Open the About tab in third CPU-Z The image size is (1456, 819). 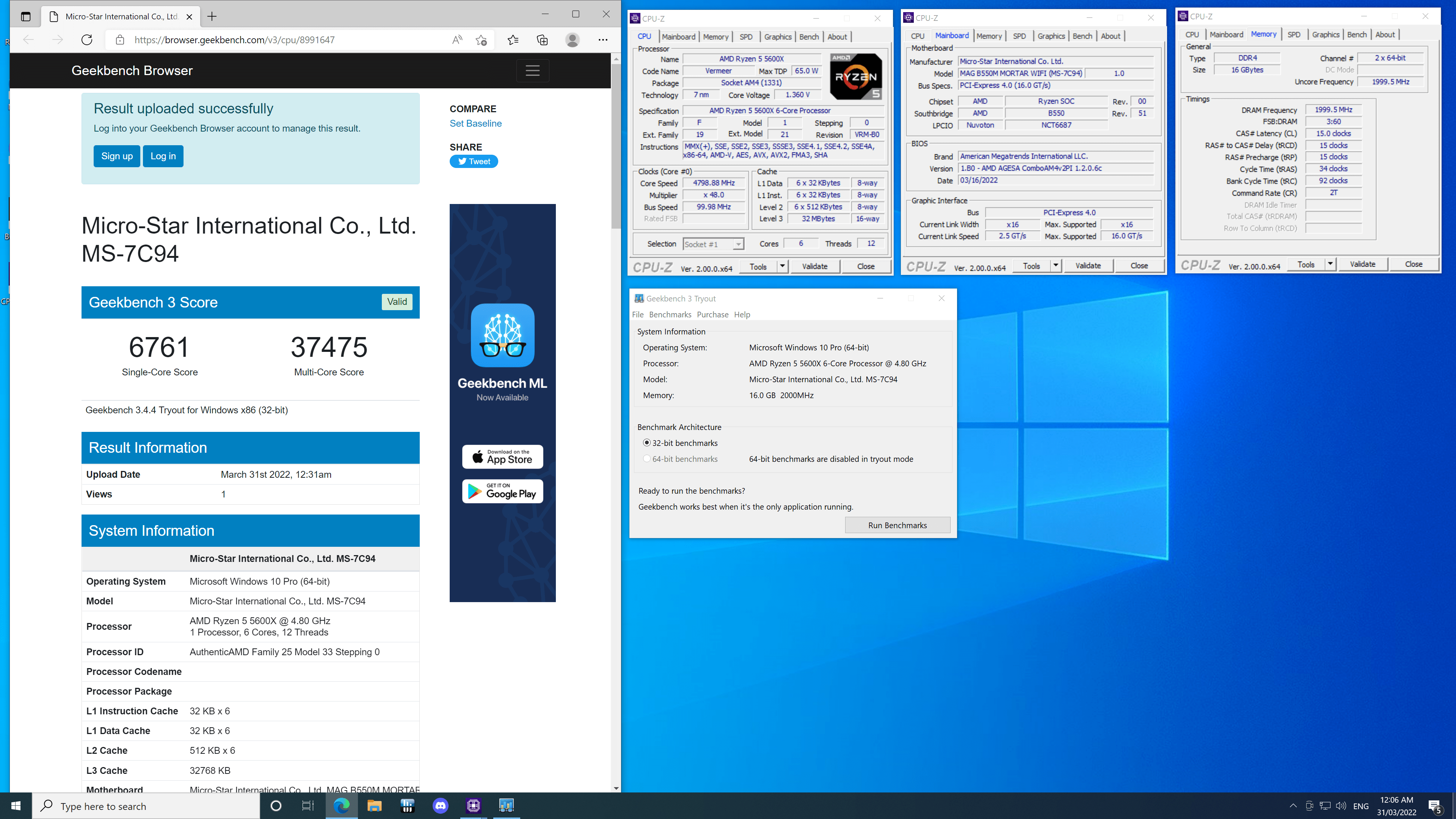1385,35
